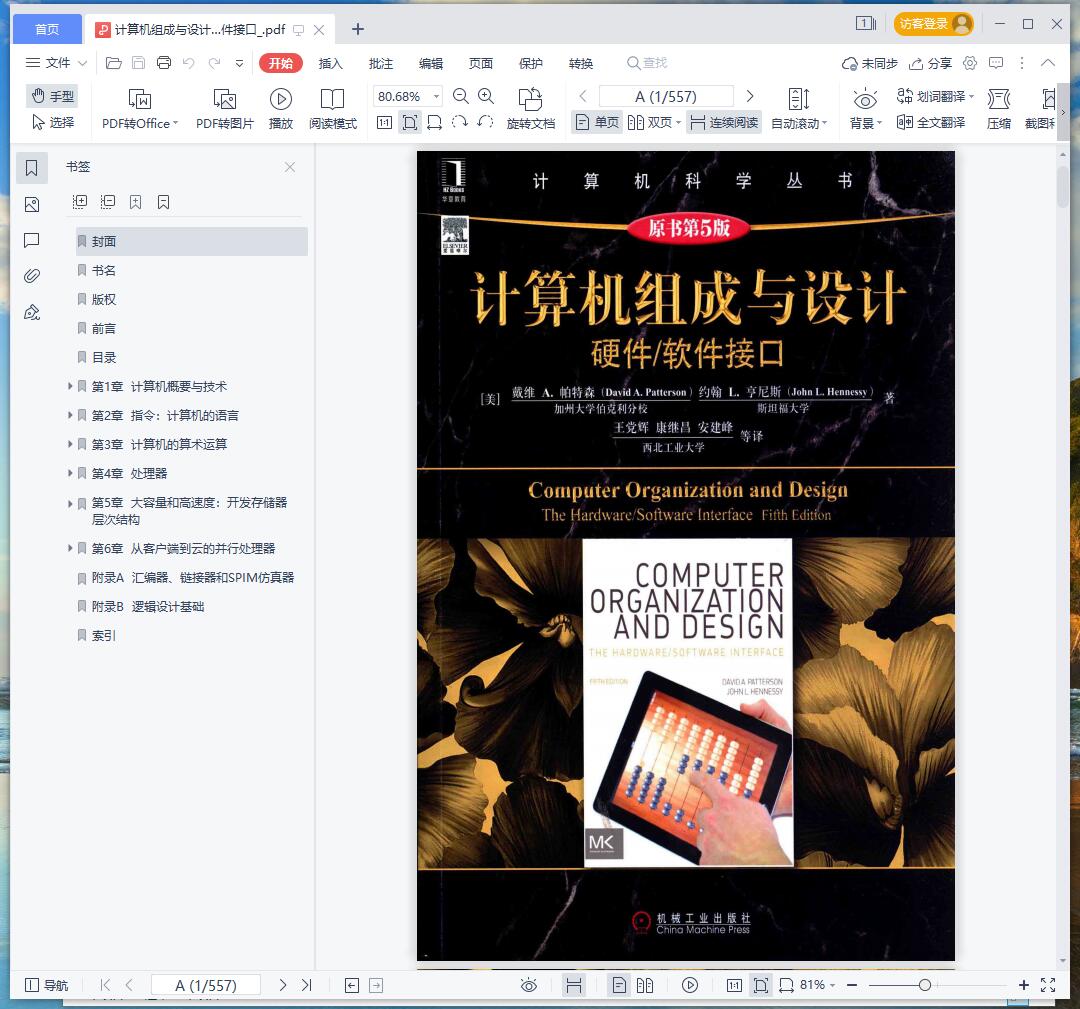Click PDF转Office conversion button

tap(140, 109)
